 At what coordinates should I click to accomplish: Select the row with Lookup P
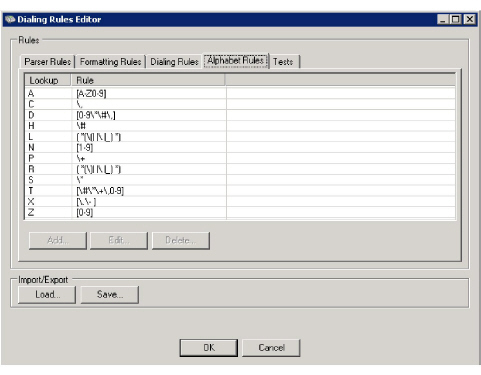[x=240, y=159]
